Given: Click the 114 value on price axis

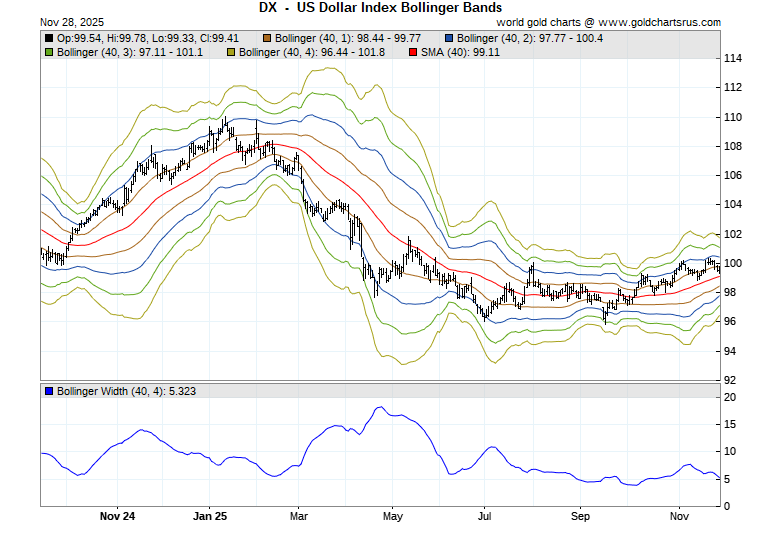Looking at the screenshot, I should click(x=732, y=59).
